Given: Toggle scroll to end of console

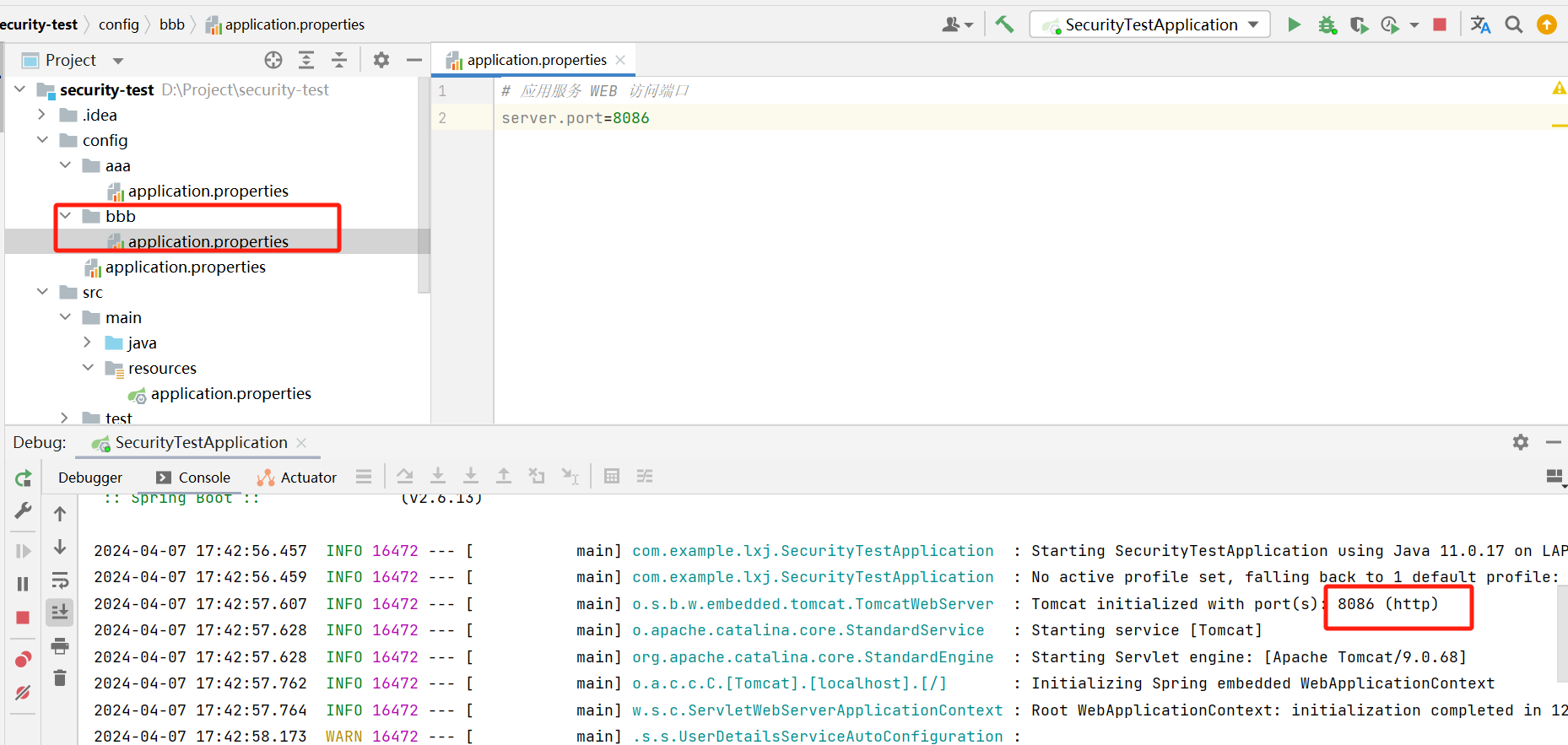Looking at the screenshot, I should 60,613.
